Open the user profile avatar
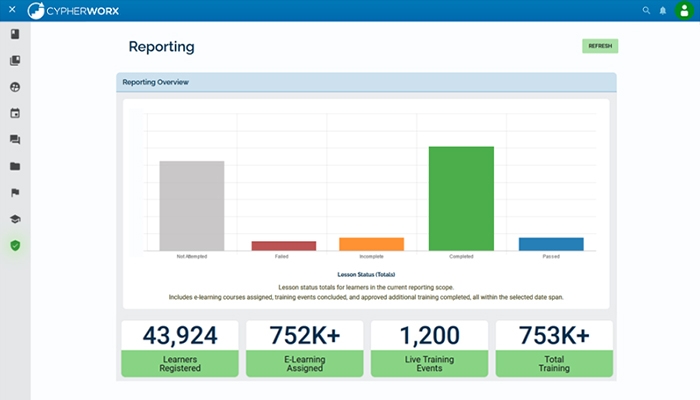Viewport: 700px width, 400px height. point(683,11)
